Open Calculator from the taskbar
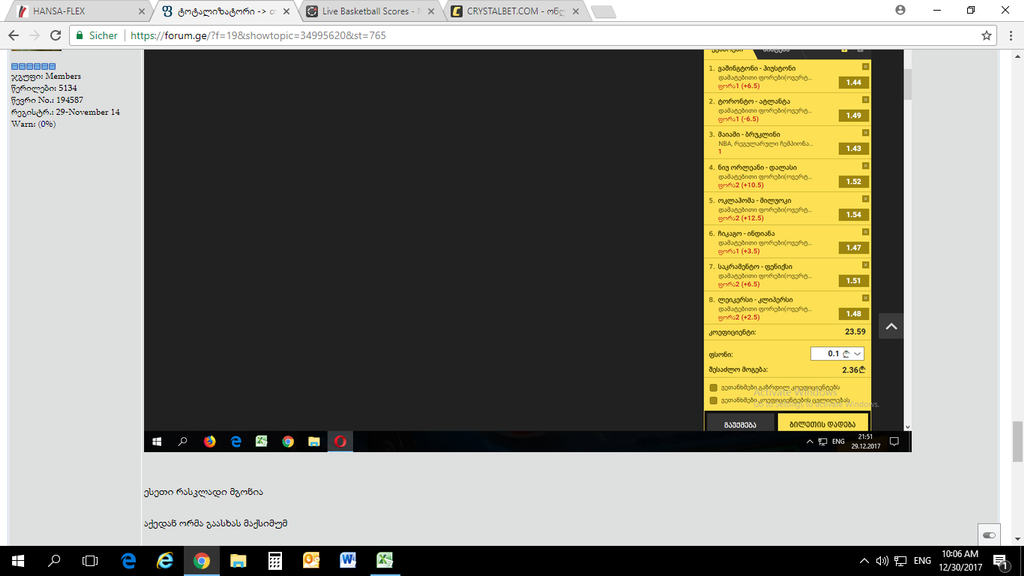 (x=275, y=561)
